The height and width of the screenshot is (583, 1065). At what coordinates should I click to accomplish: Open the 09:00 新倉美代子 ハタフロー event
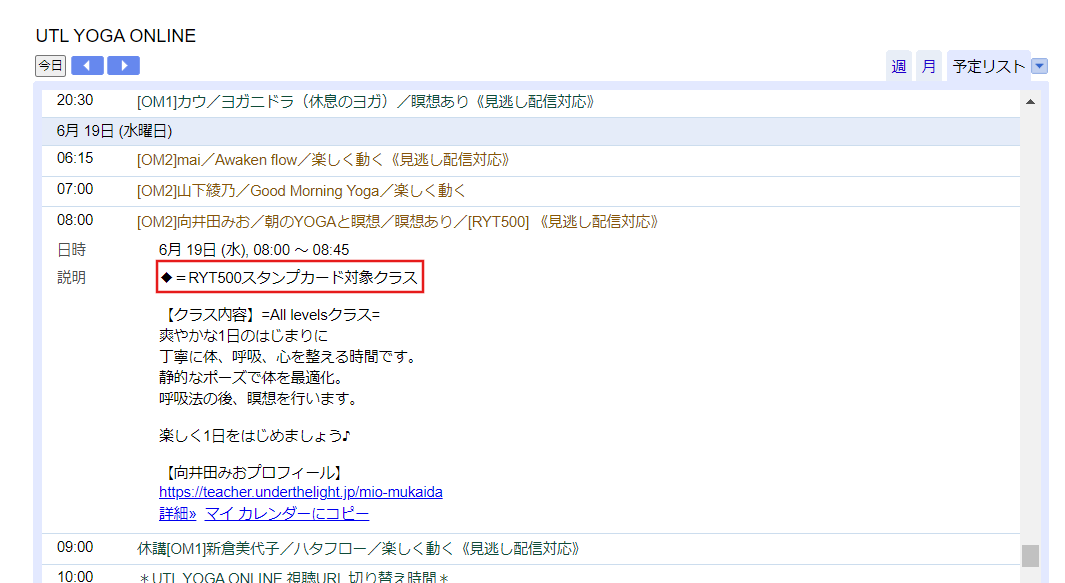[358, 548]
